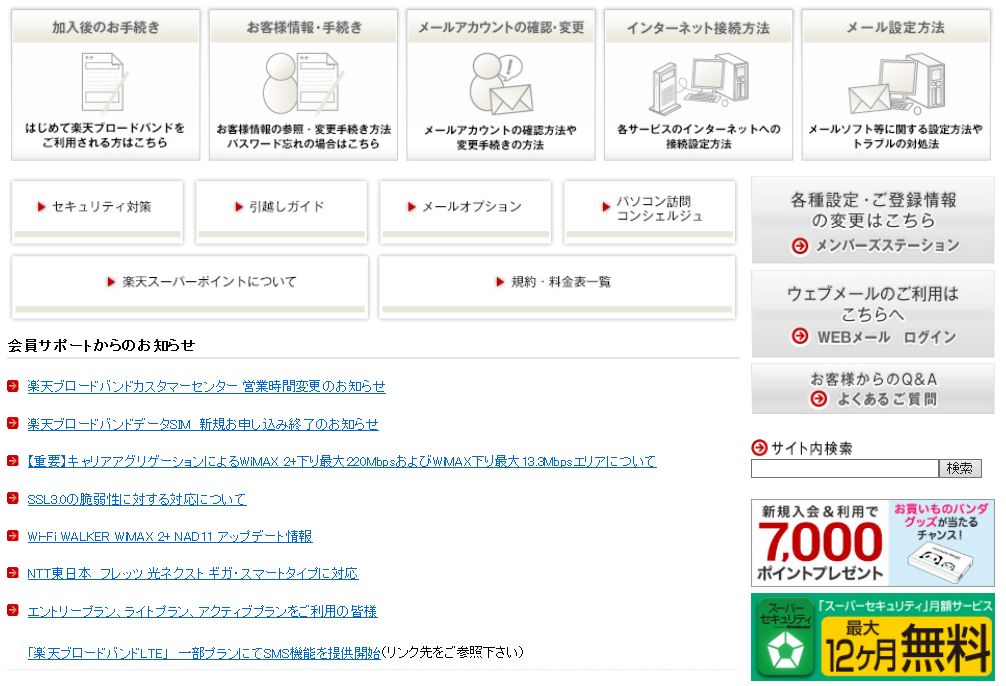Viewport: 1006px width, 686px height.
Task: Click the パスワード忘れの場合はこちら description text
Action: click(x=303, y=144)
